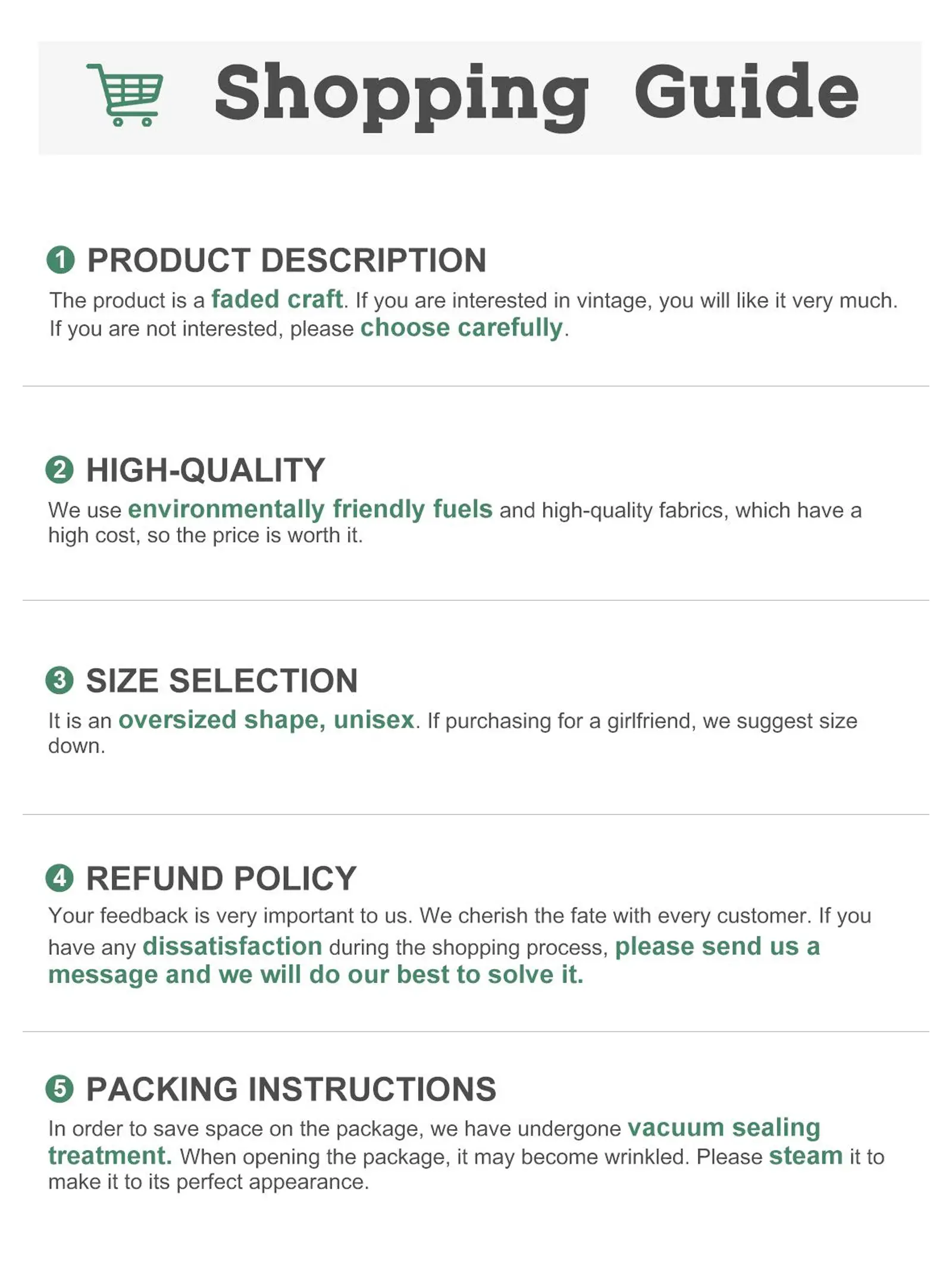952x1269 pixels.
Task: Click "oversized shape, unisex" highlighted text
Action: point(266,720)
